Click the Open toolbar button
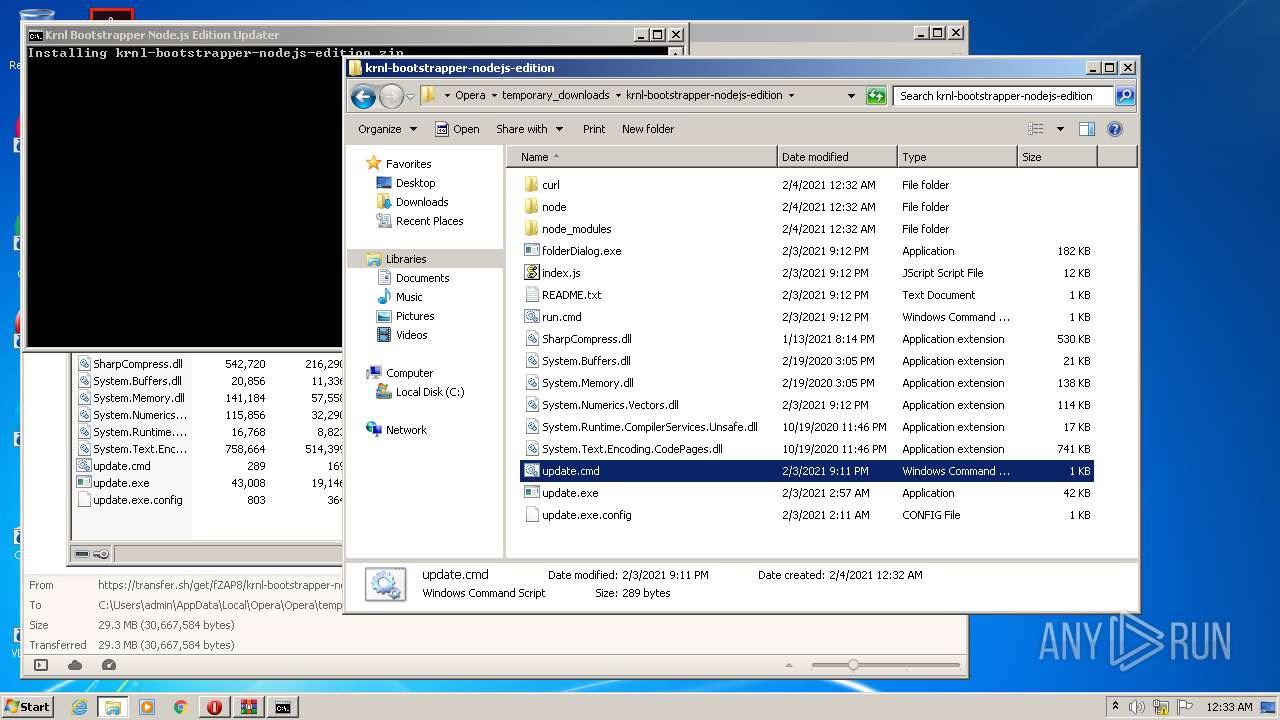The height and width of the screenshot is (720, 1280). (457, 129)
